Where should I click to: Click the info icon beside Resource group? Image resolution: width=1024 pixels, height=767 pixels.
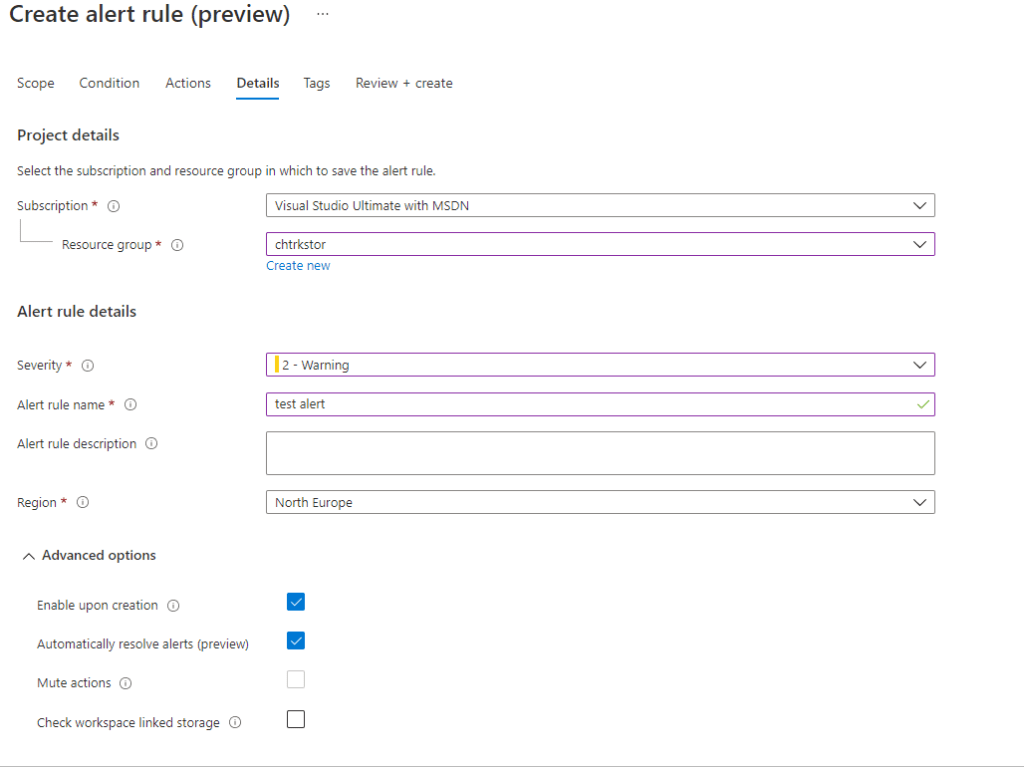click(x=177, y=245)
